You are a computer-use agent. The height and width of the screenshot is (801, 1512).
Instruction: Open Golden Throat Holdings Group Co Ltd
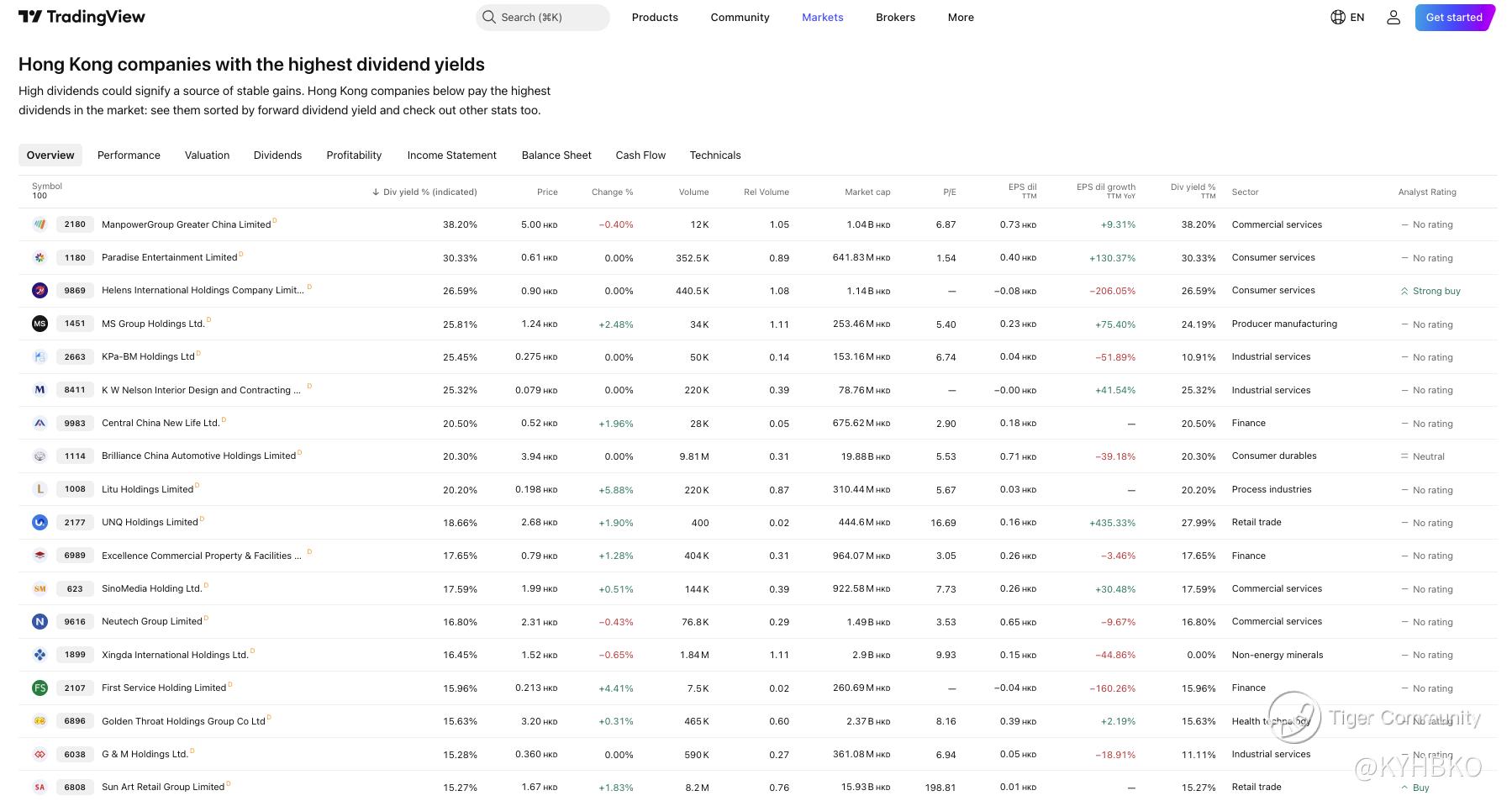pos(183,721)
